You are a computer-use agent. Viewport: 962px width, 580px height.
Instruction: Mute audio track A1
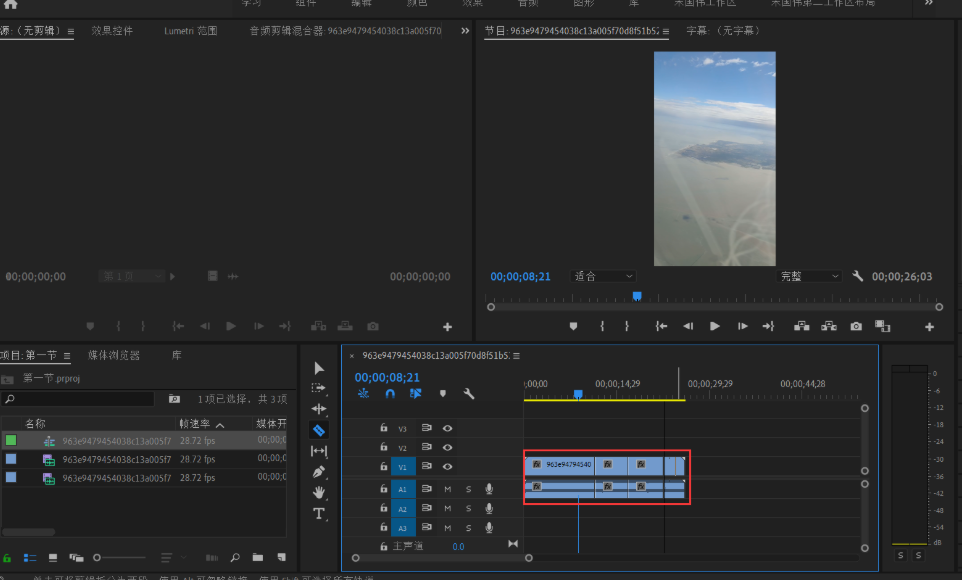(447, 489)
